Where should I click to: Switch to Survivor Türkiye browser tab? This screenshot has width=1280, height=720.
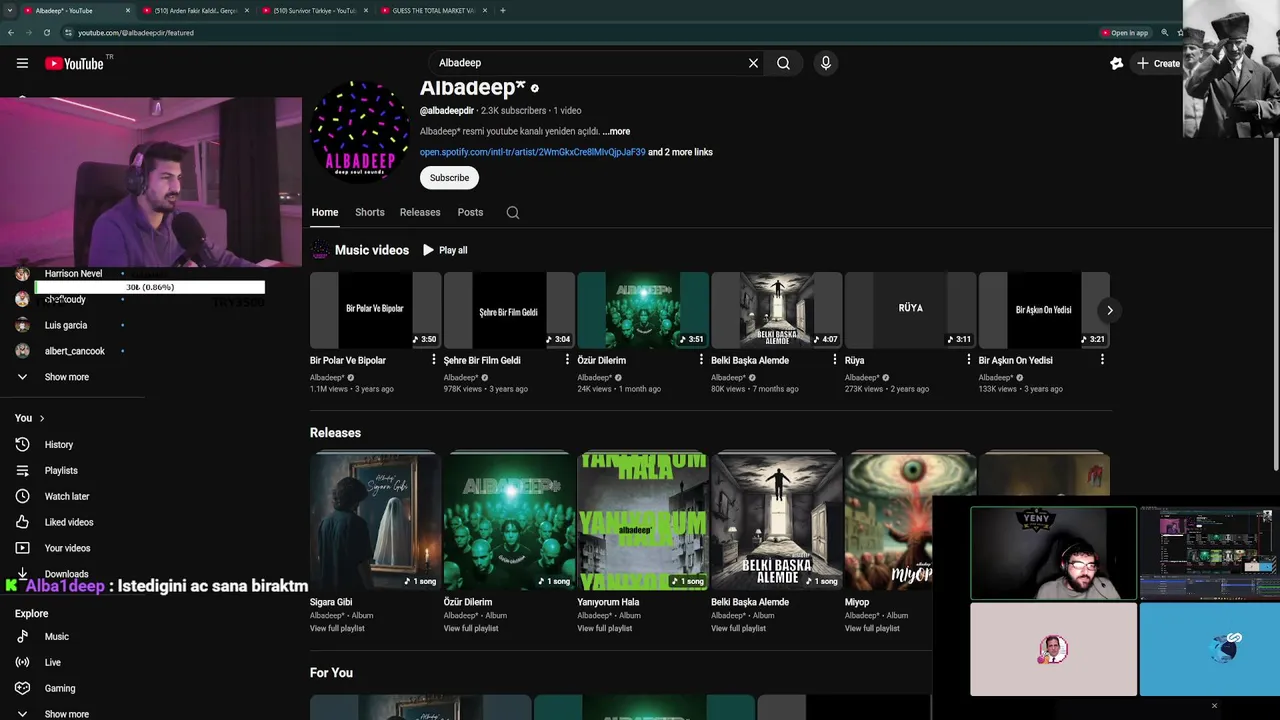click(x=314, y=10)
